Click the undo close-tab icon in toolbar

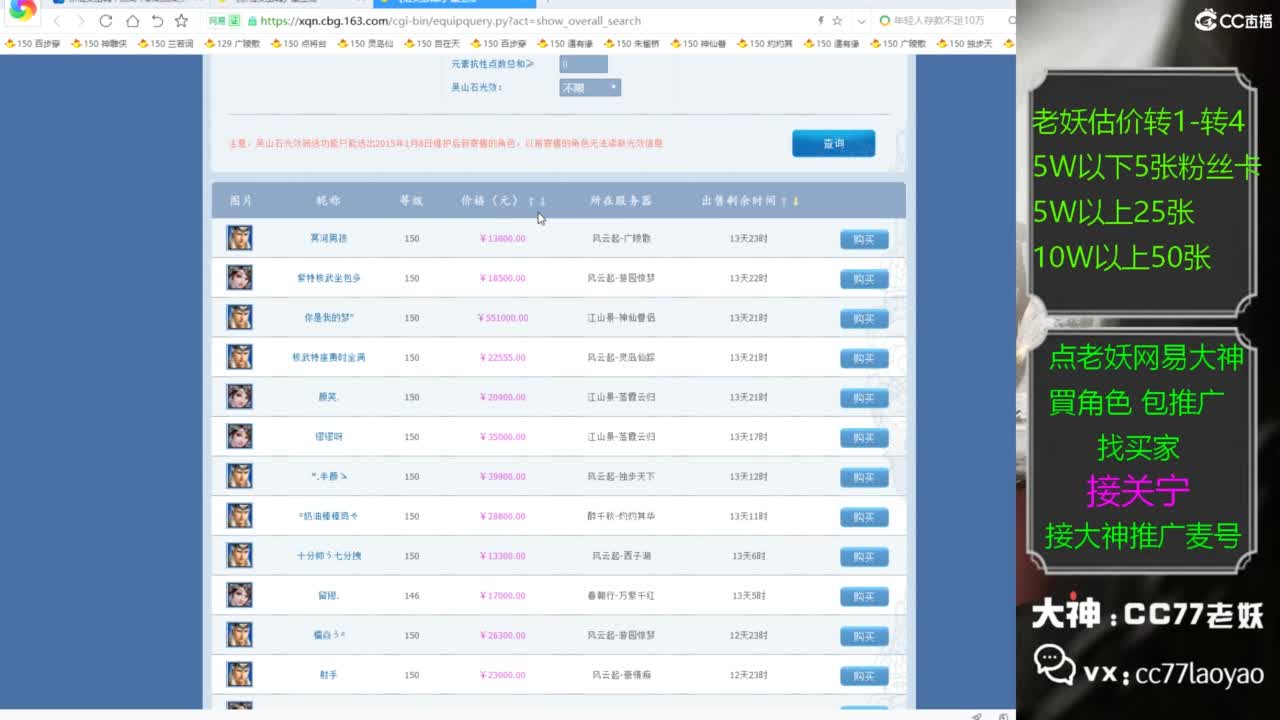pyautogui.click(x=157, y=21)
